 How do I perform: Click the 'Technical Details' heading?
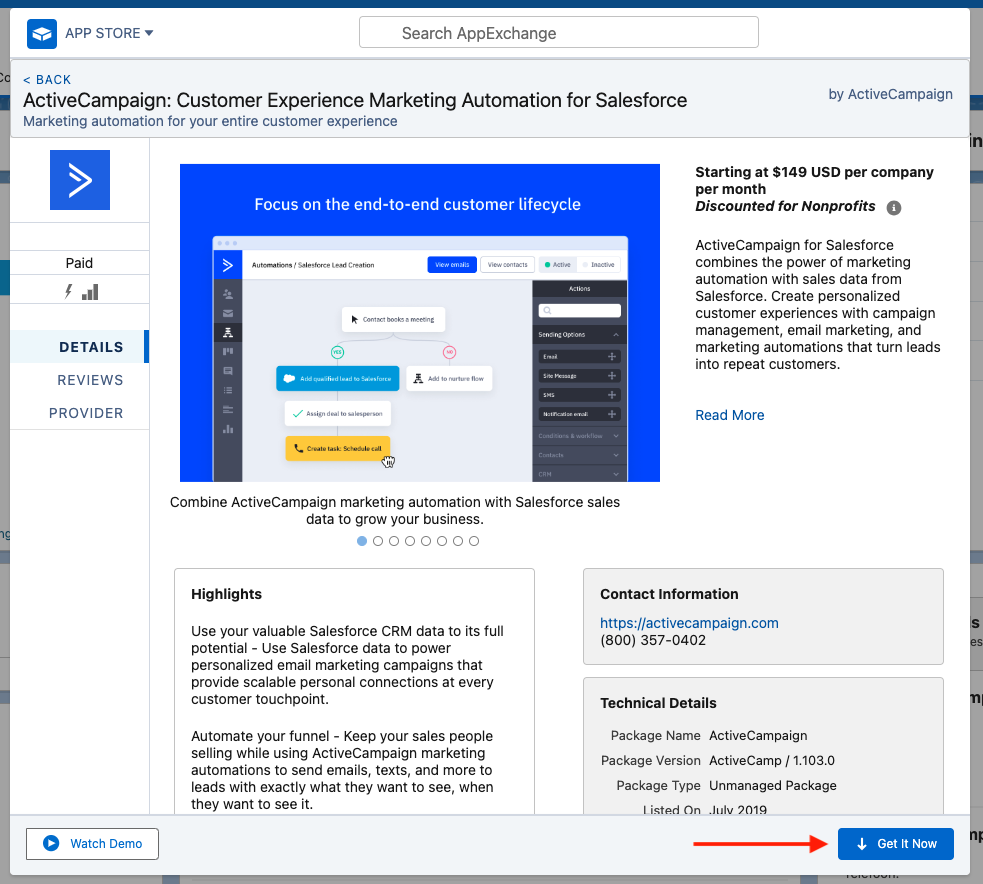pyautogui.click(x=658, y=703)
